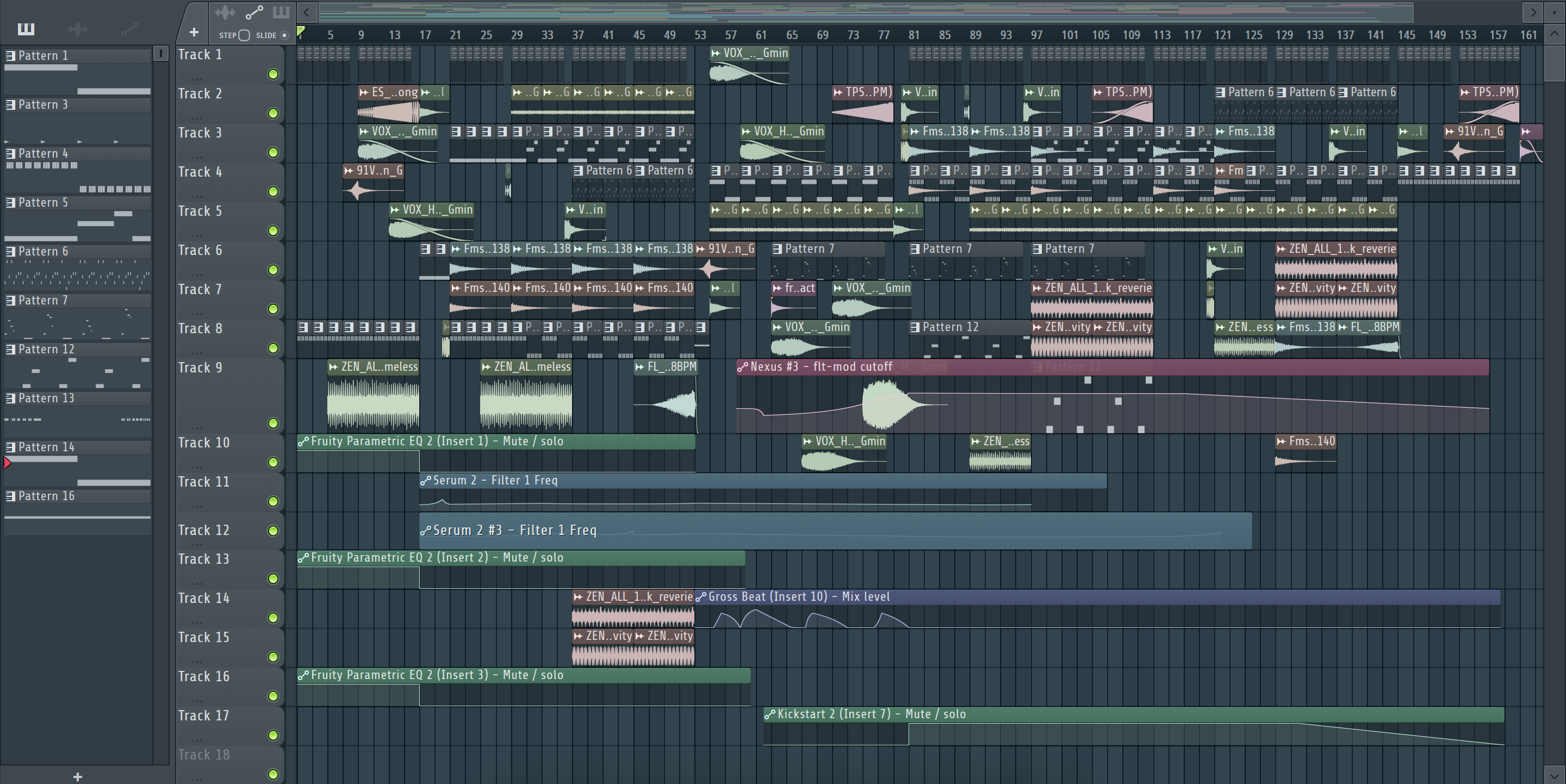Image resolution: width=1566 pixels, height=784 pixels.
Task: Mute Track 14 with its green LED
Action: click(x=274, y=618)
